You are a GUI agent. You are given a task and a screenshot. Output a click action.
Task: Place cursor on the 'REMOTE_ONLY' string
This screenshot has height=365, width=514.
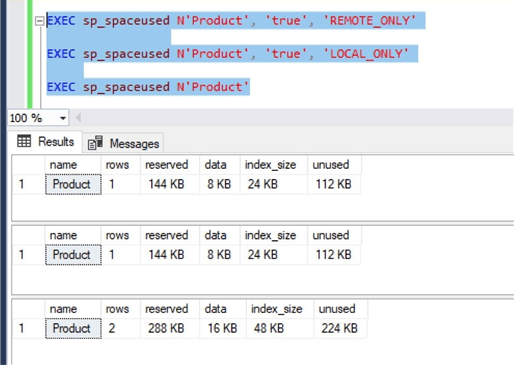pyautogui.click(x=370, y=21)
